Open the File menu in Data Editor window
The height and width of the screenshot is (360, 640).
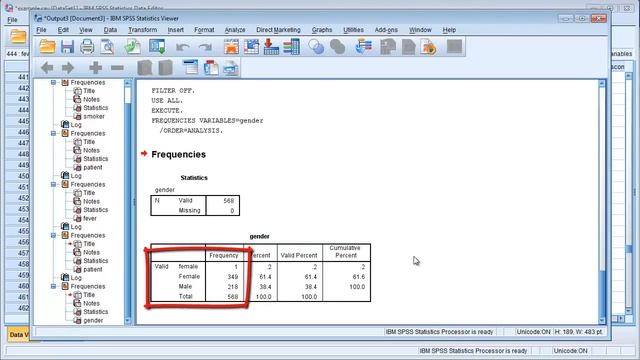pyautogui.click(x=12, y=20)
